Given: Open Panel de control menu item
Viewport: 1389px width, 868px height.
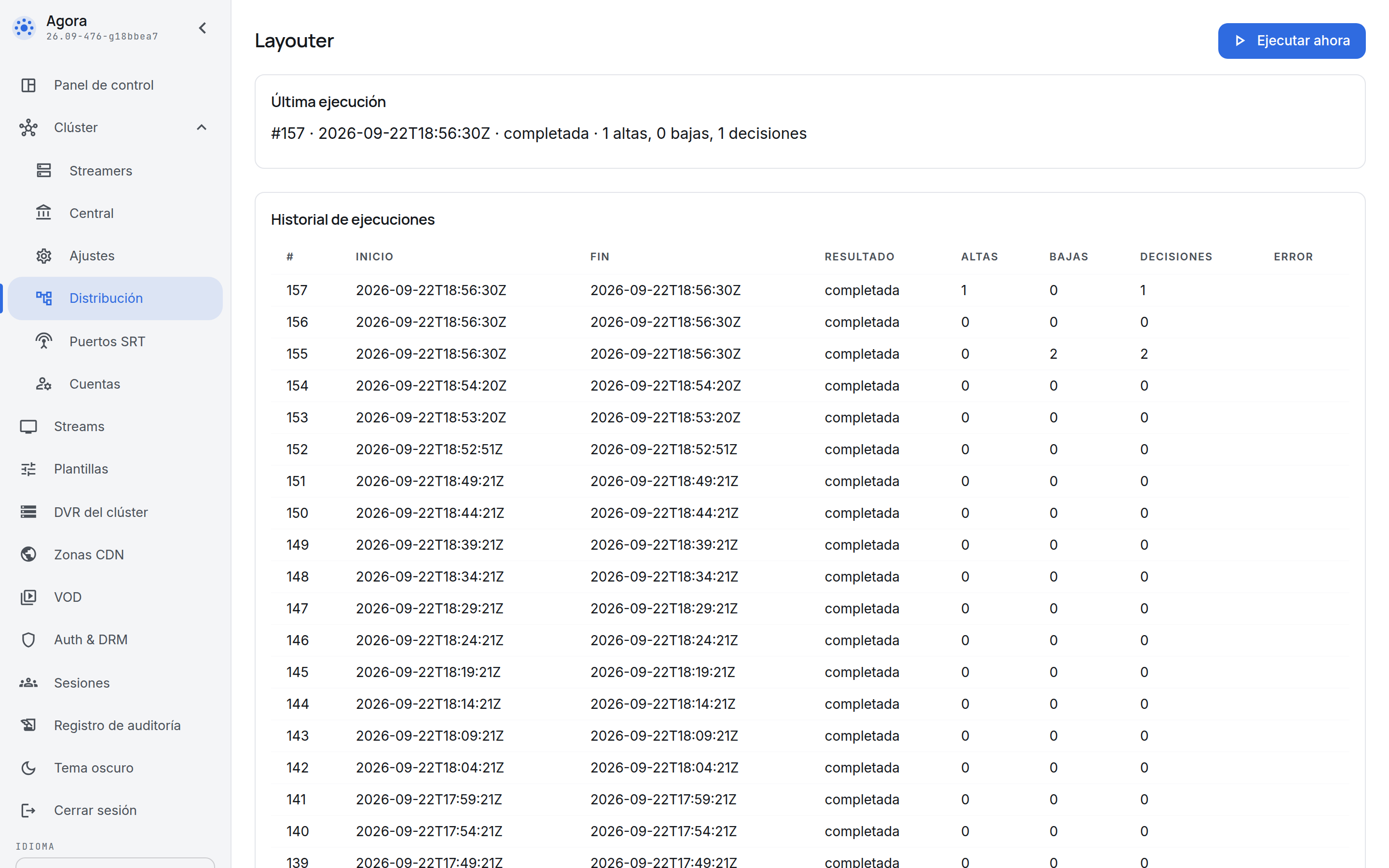Looking at the screenshot, I should click(115, 85).
